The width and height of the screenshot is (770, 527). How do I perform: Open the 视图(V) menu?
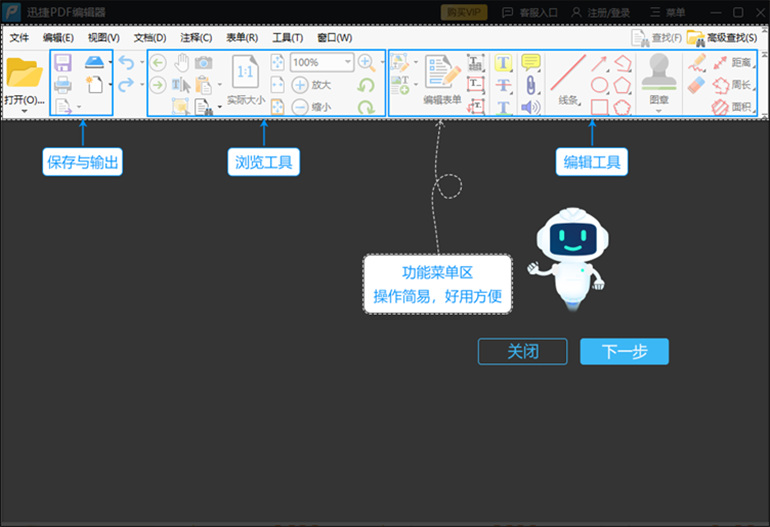pos(104,38)
